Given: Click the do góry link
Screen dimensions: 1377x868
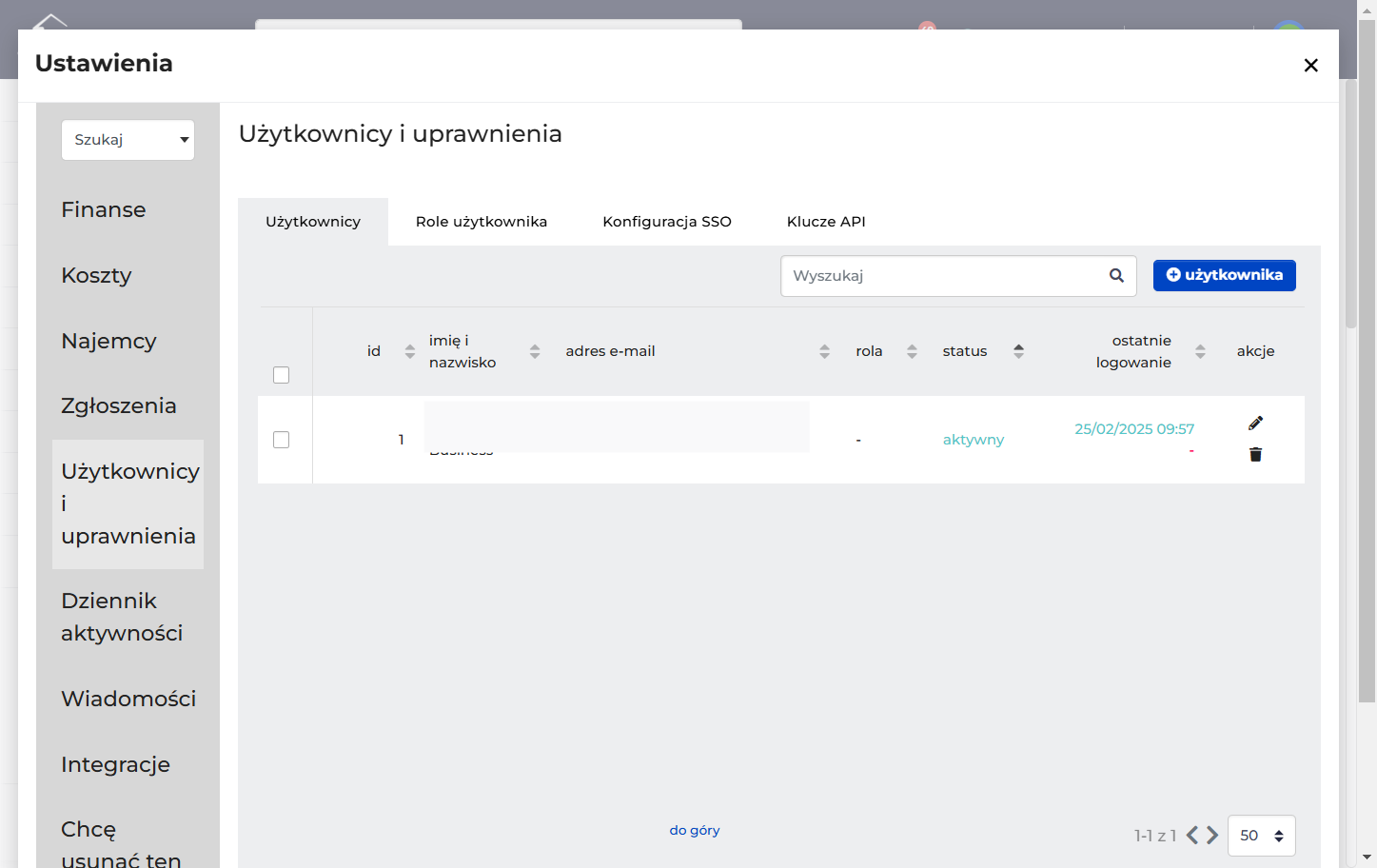Looking at the screenshot, I should pos(695,830).
